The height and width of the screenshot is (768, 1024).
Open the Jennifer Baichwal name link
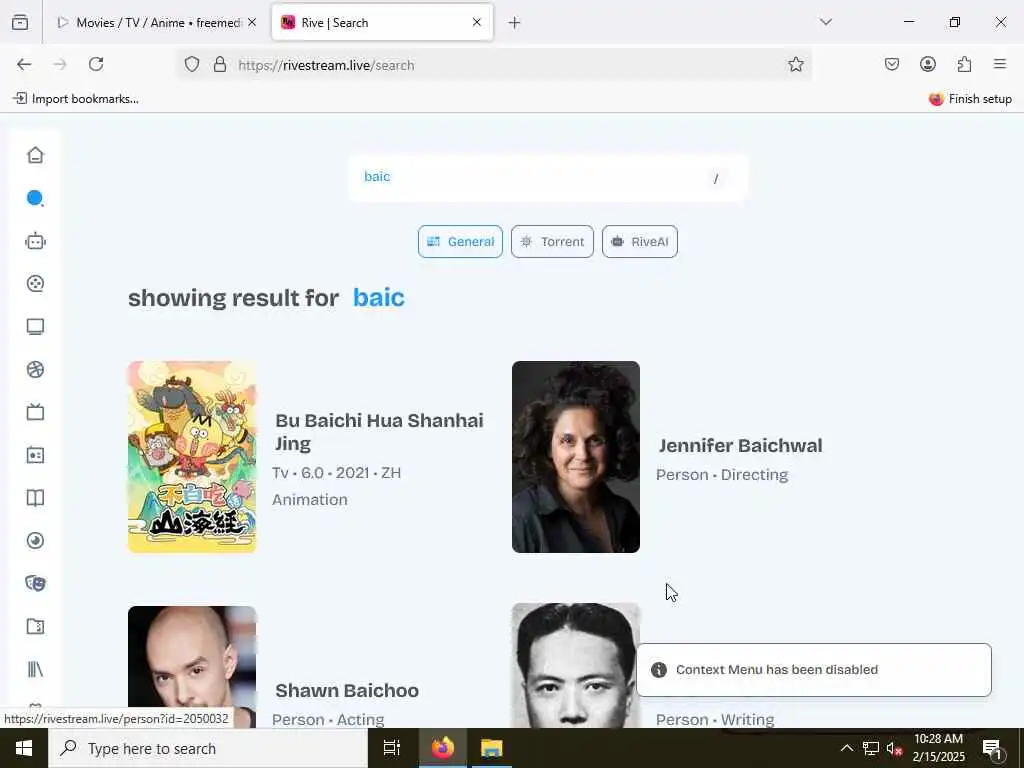point(740,445)
